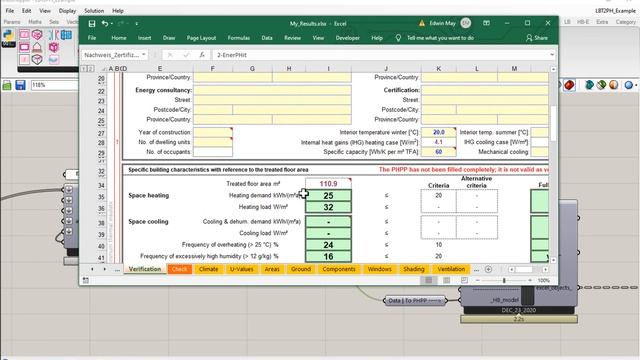Click the Excel Save icon in title bar
Image resolution: width=640 pixels, height=360 pixels.
(x=92, y=24)
